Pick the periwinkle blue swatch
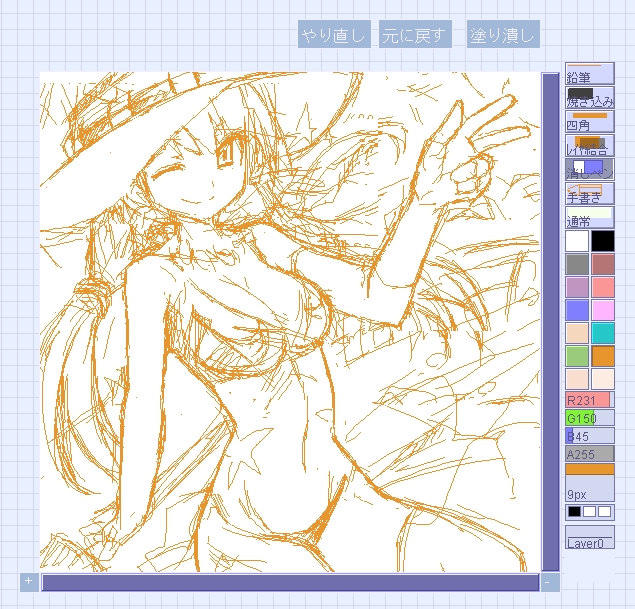The image size is (635, 609). click(x=577, y=310)
